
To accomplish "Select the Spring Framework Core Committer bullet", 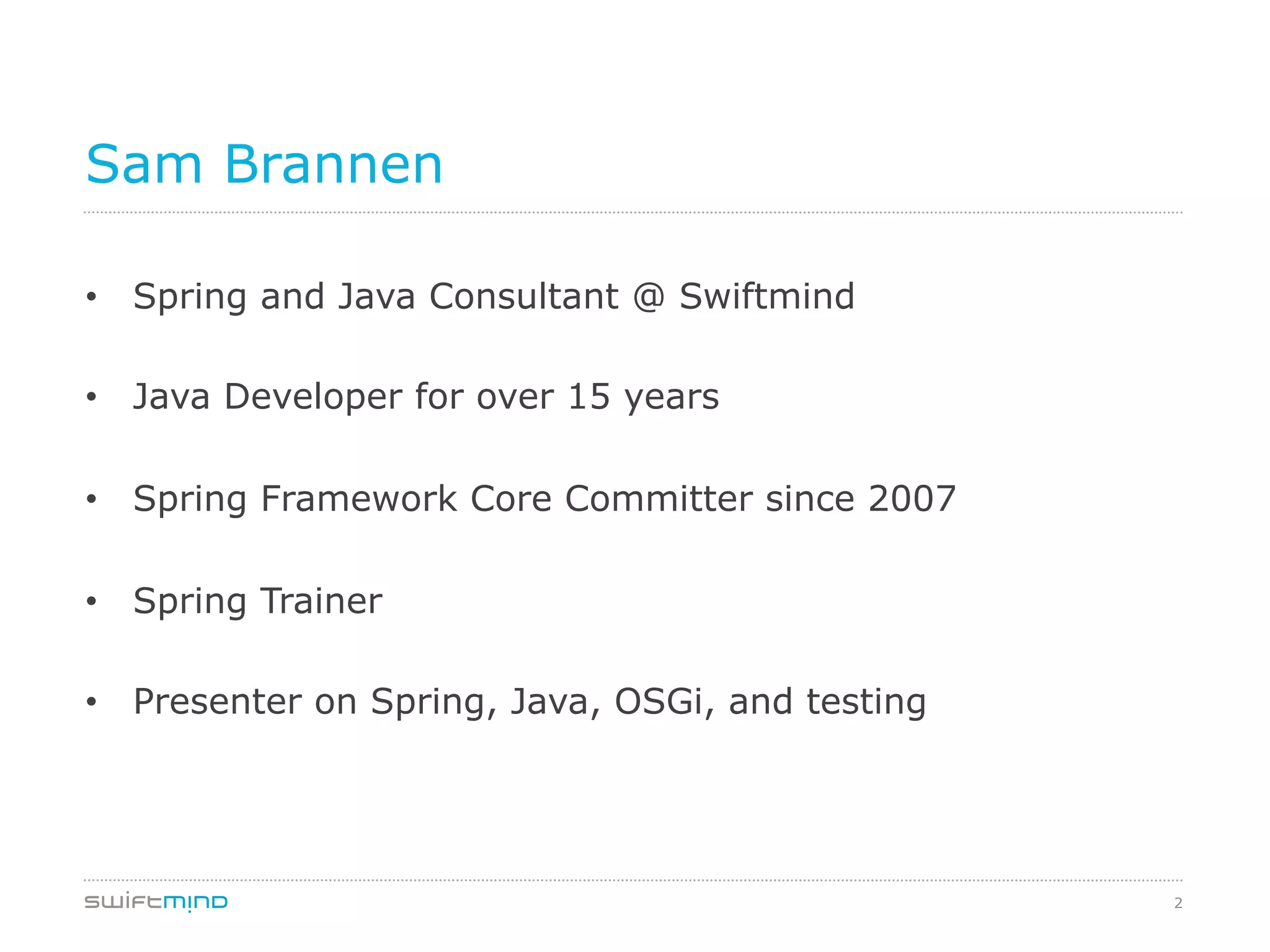I will (x=544, y=499).
